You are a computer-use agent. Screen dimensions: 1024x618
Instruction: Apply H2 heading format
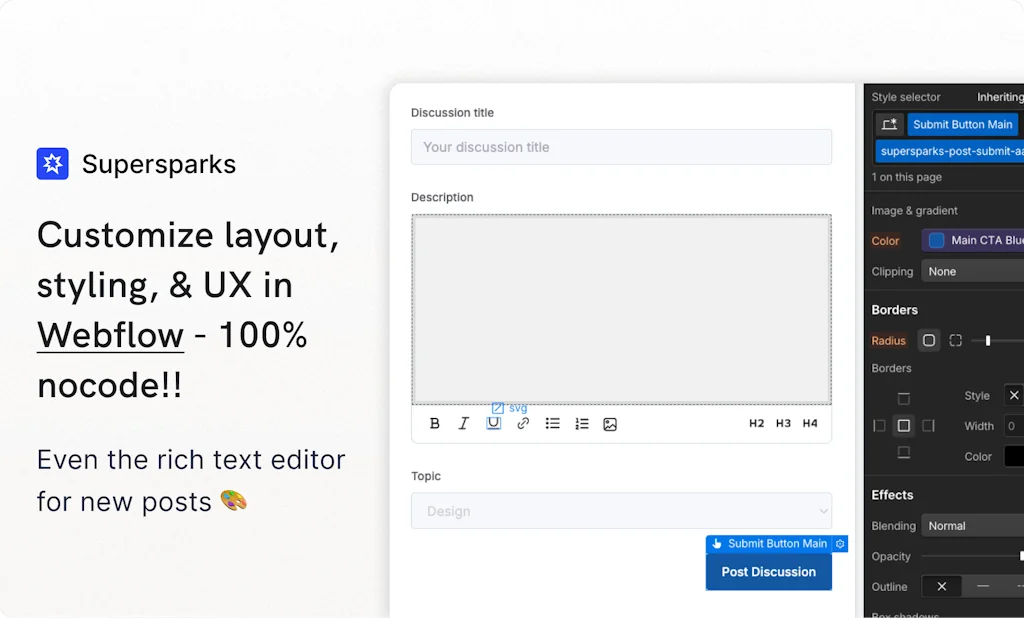tap(757, 424)
